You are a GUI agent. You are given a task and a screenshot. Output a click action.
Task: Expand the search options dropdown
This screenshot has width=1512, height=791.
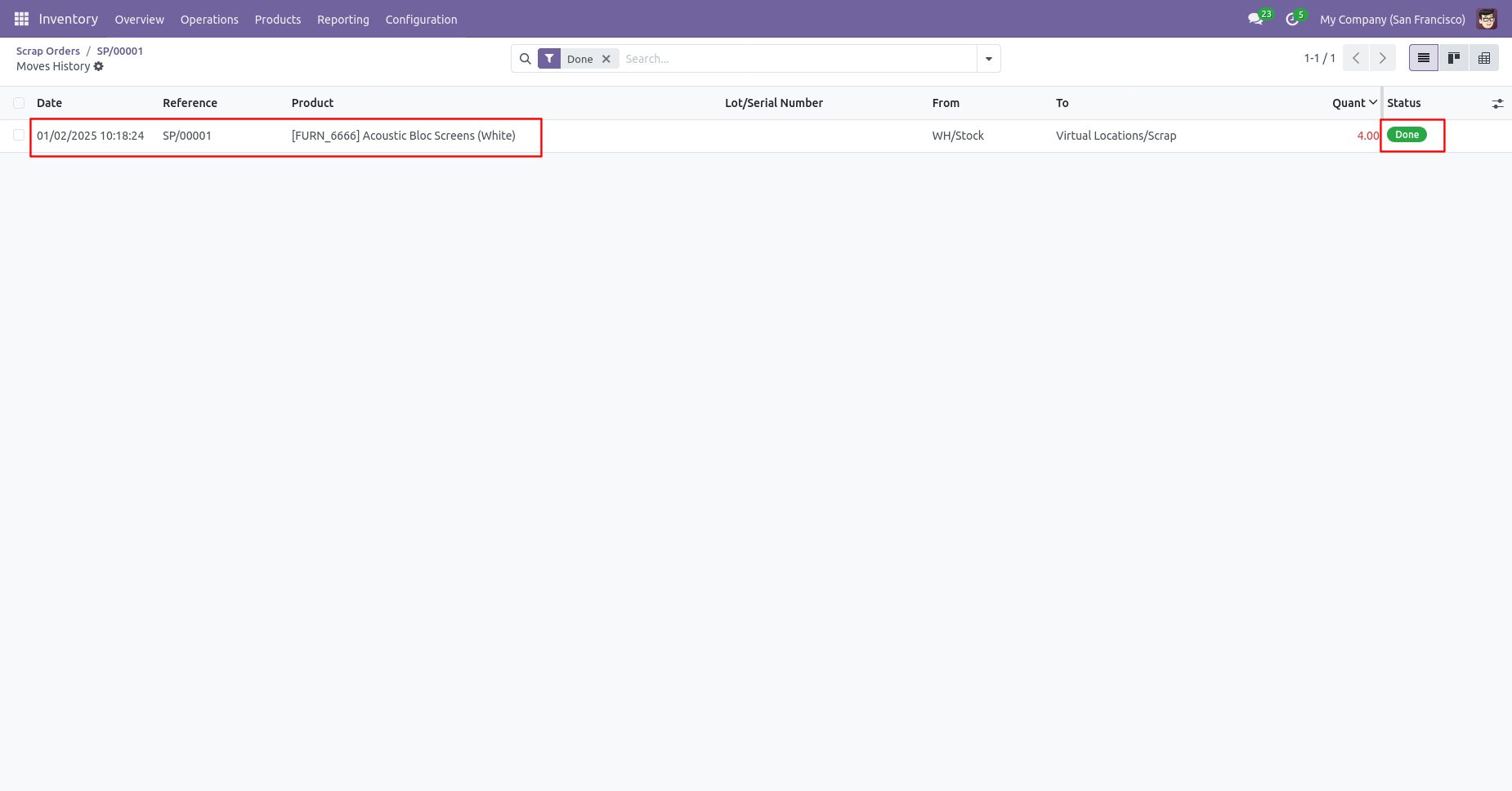pos(989,59)
